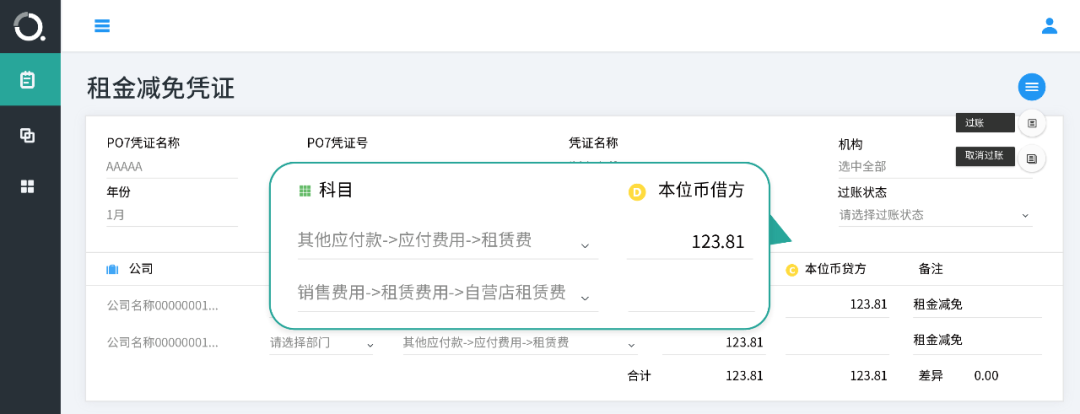Click the hamburger menu icon in top bar
The height and width of the screenshot is (414, 1080).
102,26
